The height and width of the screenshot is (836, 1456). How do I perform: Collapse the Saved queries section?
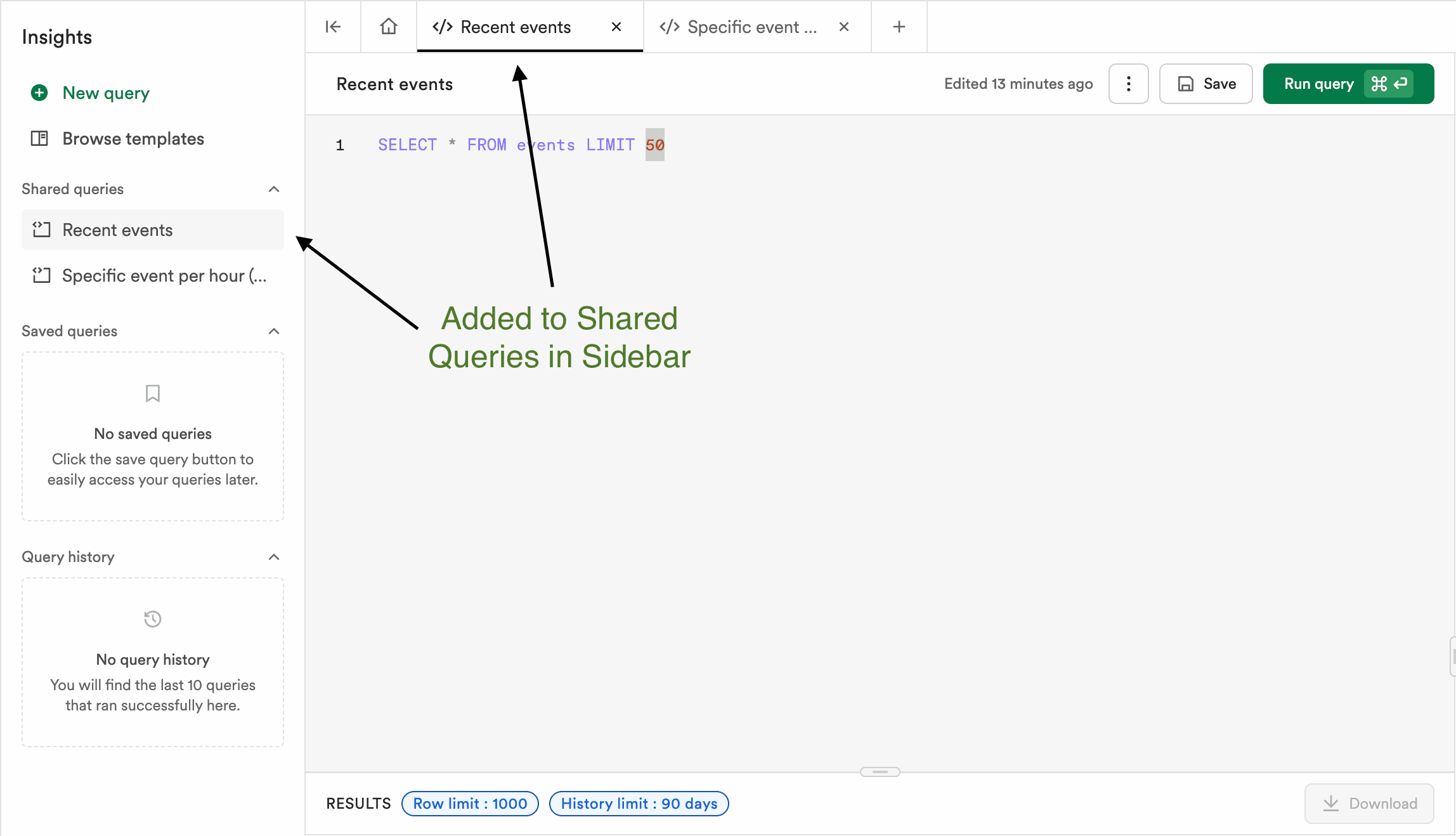click(273, 330)
